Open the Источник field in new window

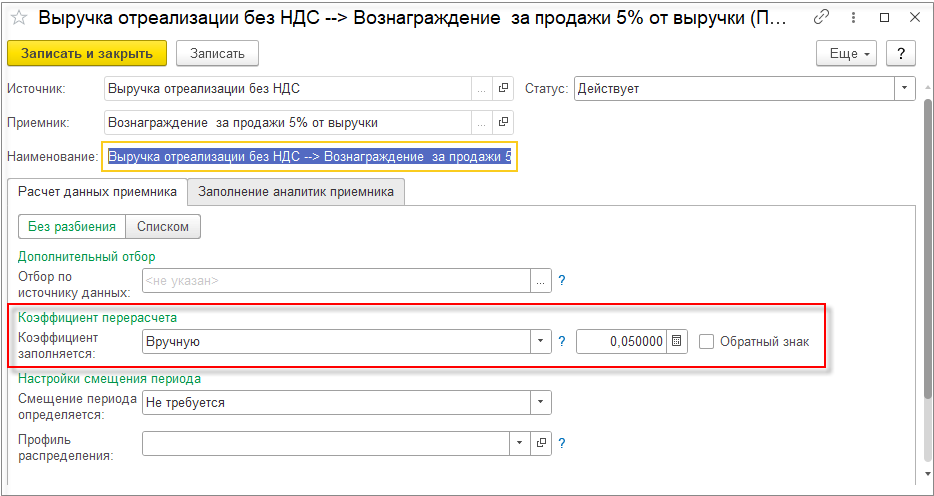[x=503, y=89]
